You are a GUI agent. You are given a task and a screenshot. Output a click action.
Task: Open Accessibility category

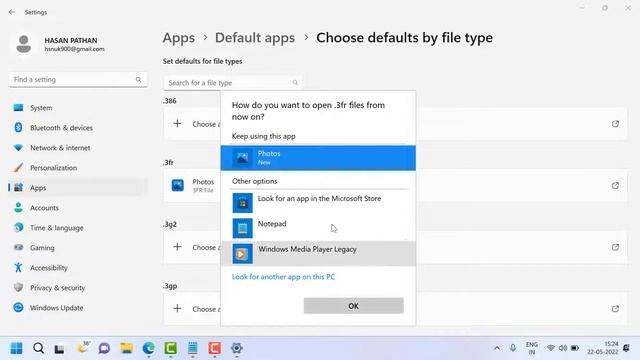click(78, 268)
